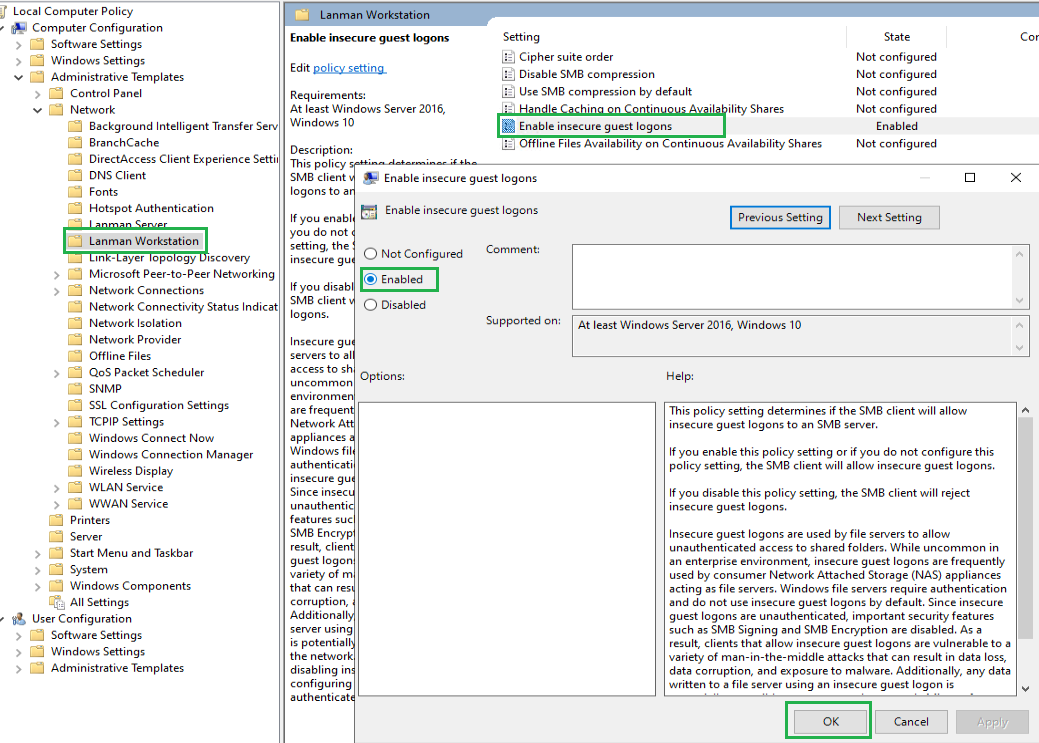The image size is (1039, 743).
Task: Select the Disabled radio button
Action: coord(371,304)
